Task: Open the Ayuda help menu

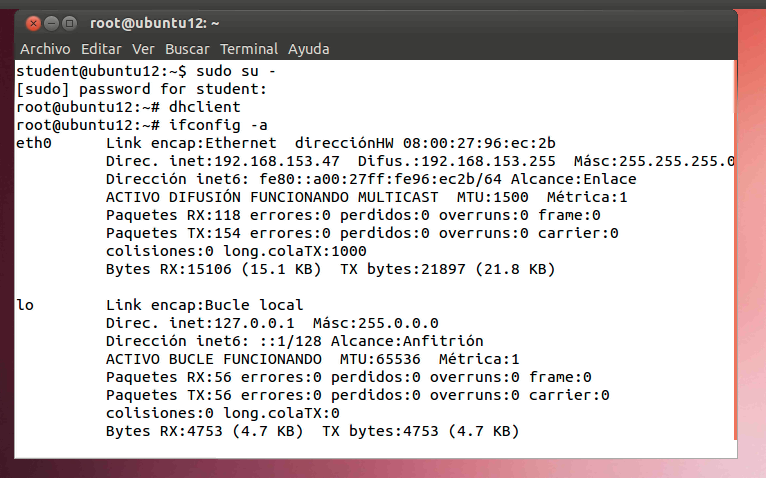Action: tap(308, 49)
